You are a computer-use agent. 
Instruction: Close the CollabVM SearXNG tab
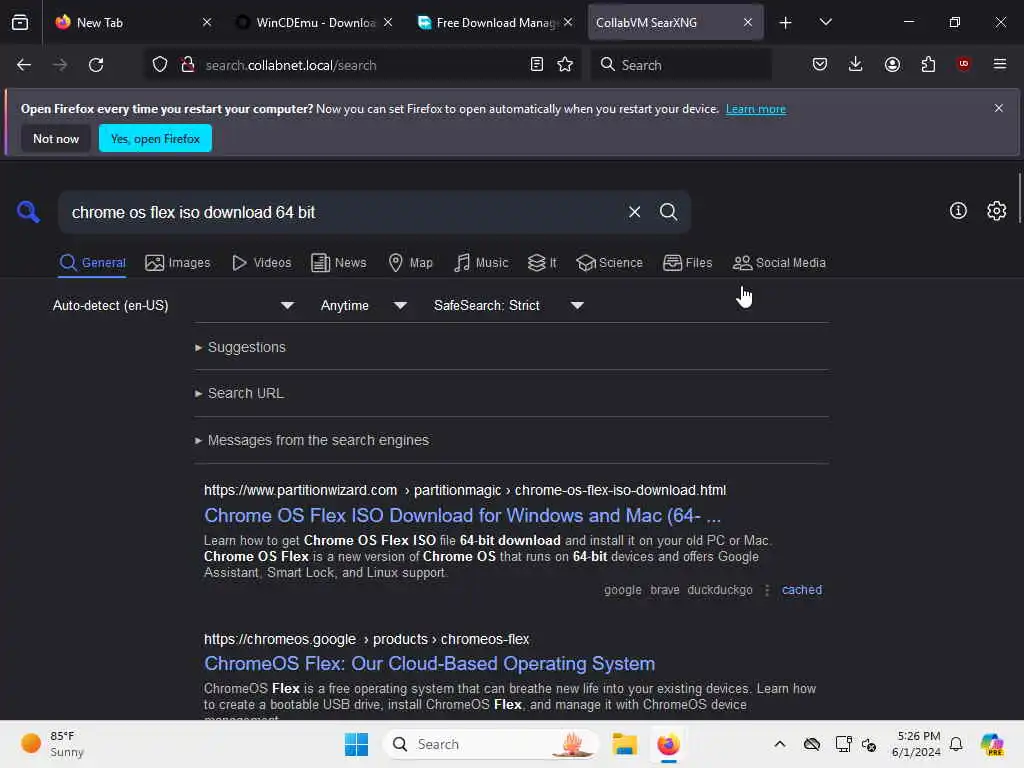pyautogui.click(x=748, y=22)
